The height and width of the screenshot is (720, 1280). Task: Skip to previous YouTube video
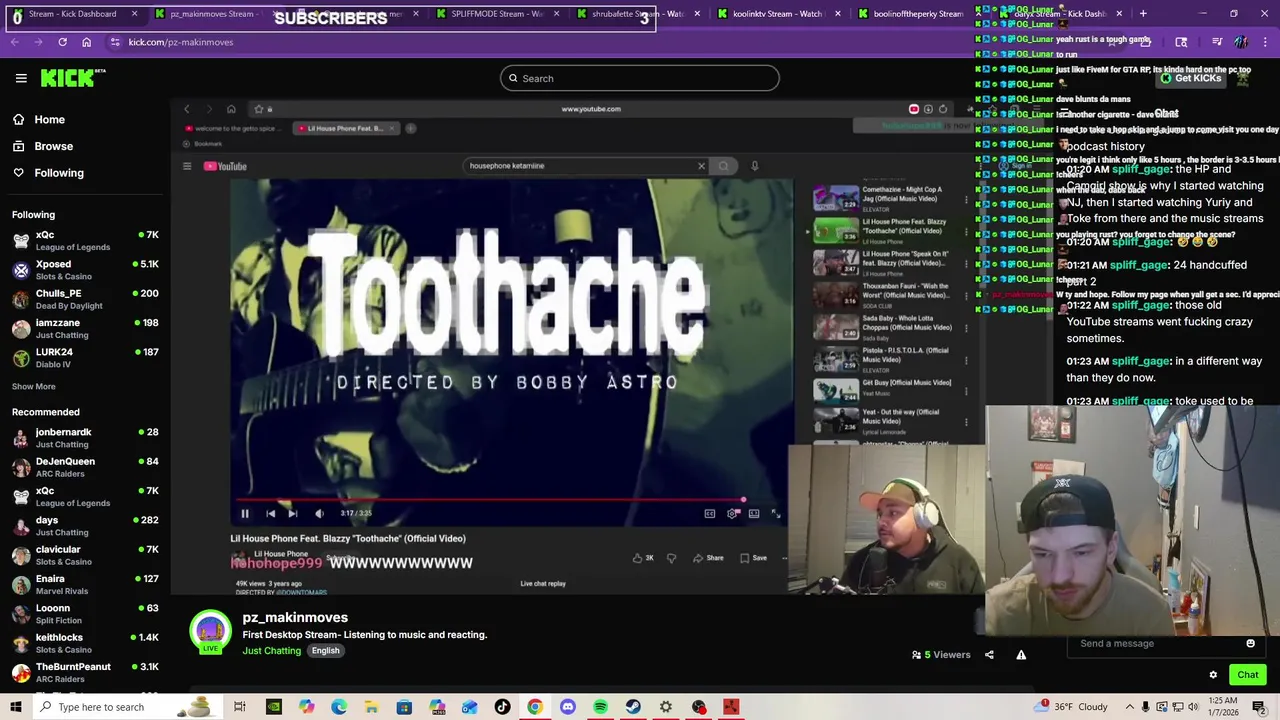click(x=270, y=513)
